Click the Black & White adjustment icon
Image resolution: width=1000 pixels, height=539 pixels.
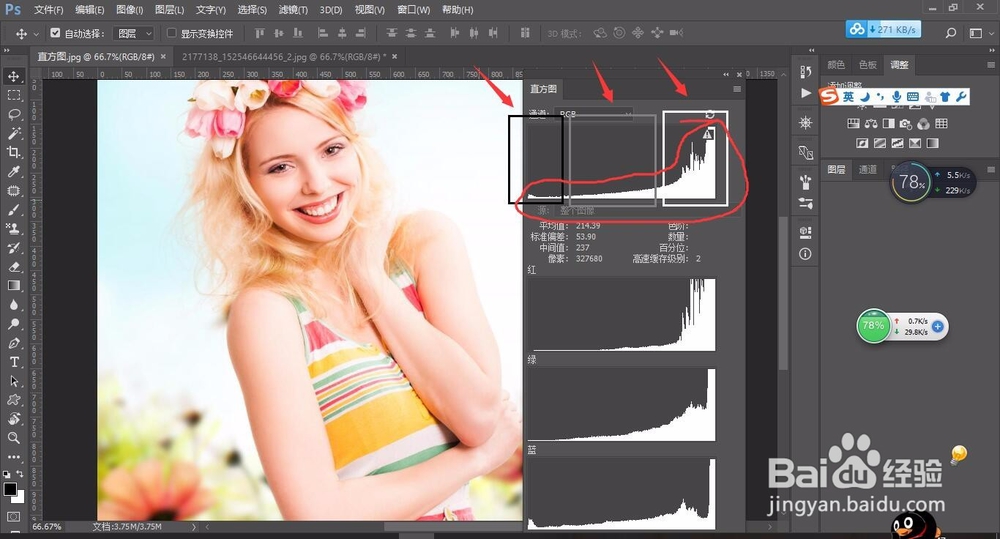click(x=888, y=123)
